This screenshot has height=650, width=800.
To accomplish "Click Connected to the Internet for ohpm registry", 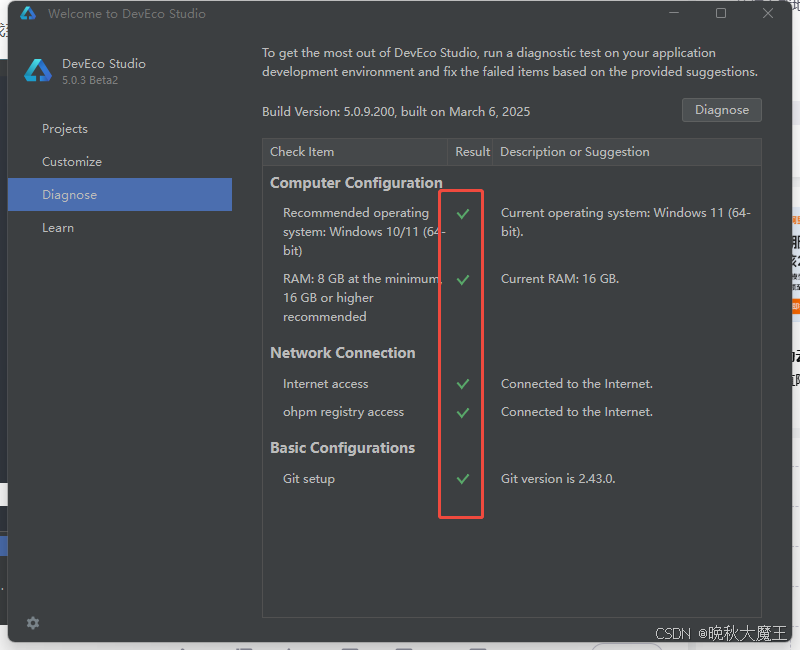I will [577, 412].
